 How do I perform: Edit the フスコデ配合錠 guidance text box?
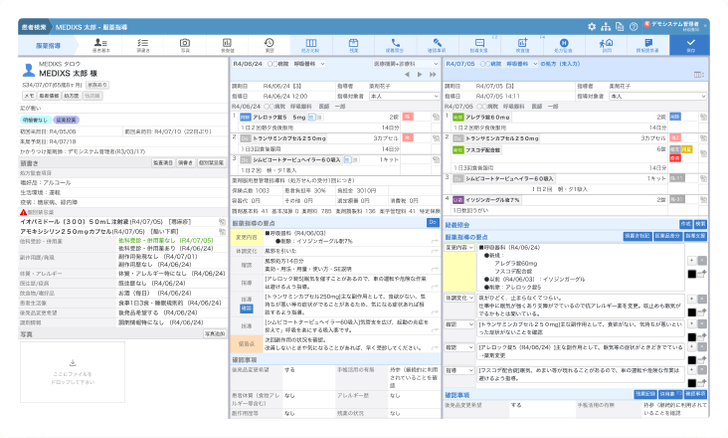click(x=580, y=375)
